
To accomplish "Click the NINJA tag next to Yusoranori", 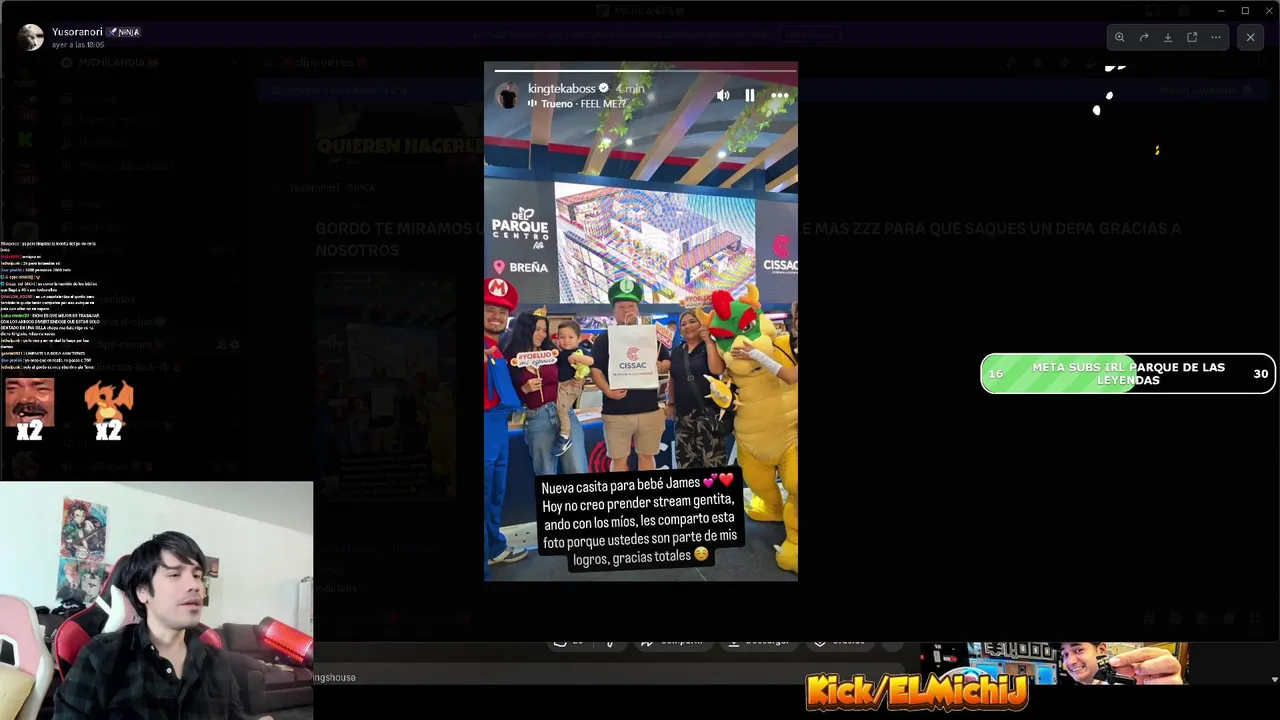I will pos(124,32).
